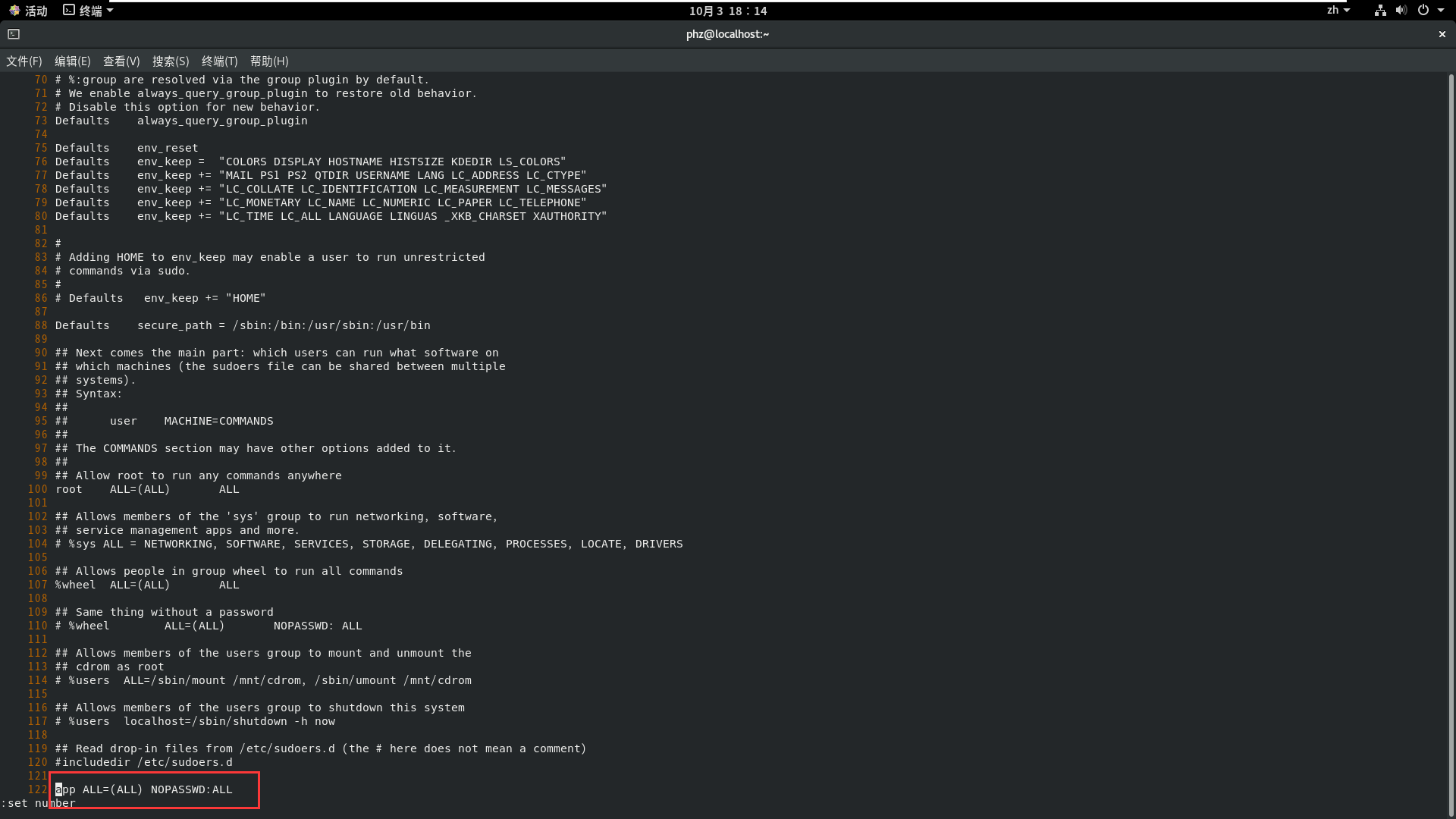The image size is (1456, 819).
Task: Click the terminal vertical scrollbar
Action: click(x=1451, y=440)
